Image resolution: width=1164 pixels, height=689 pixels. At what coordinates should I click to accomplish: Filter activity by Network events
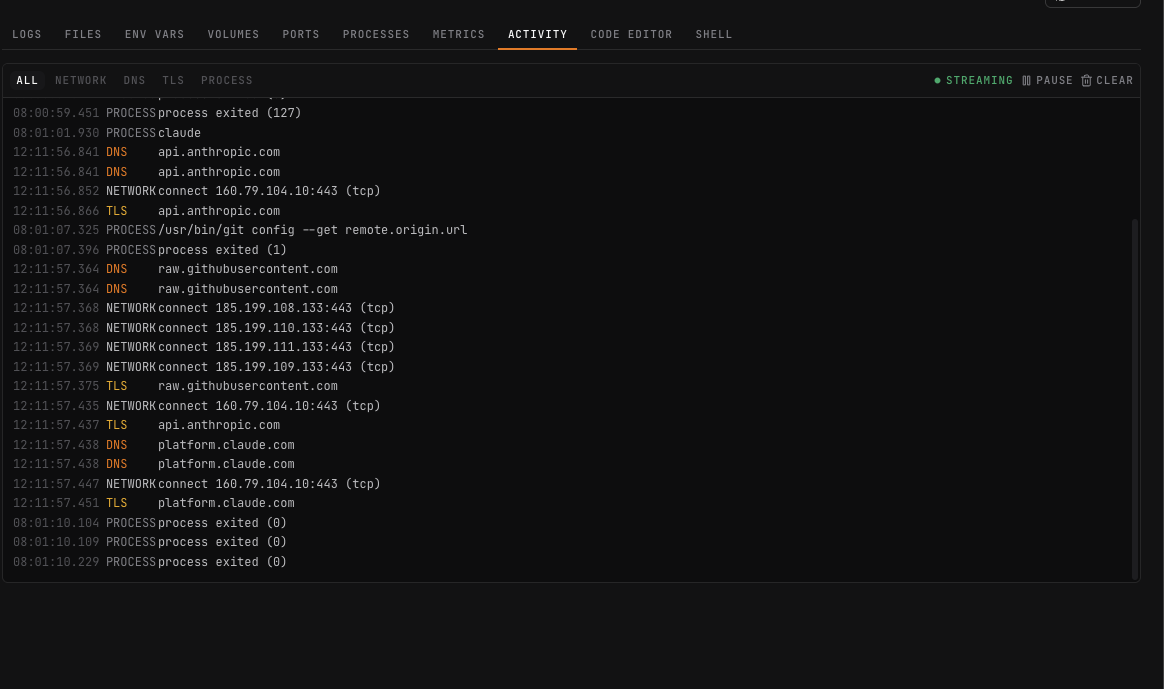(81, 80)
